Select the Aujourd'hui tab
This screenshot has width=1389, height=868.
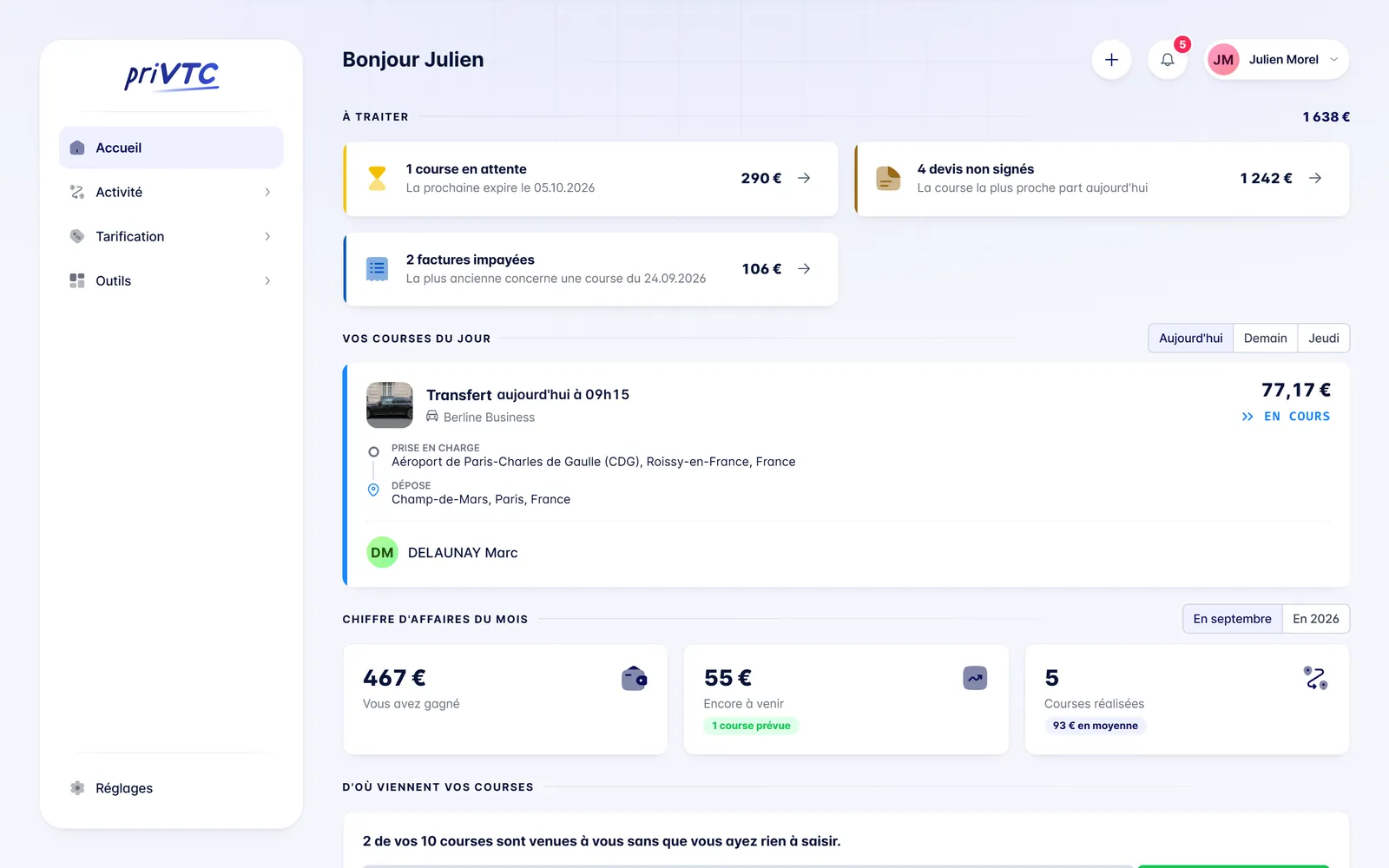pyautogui.click(x=1190, y=338)
